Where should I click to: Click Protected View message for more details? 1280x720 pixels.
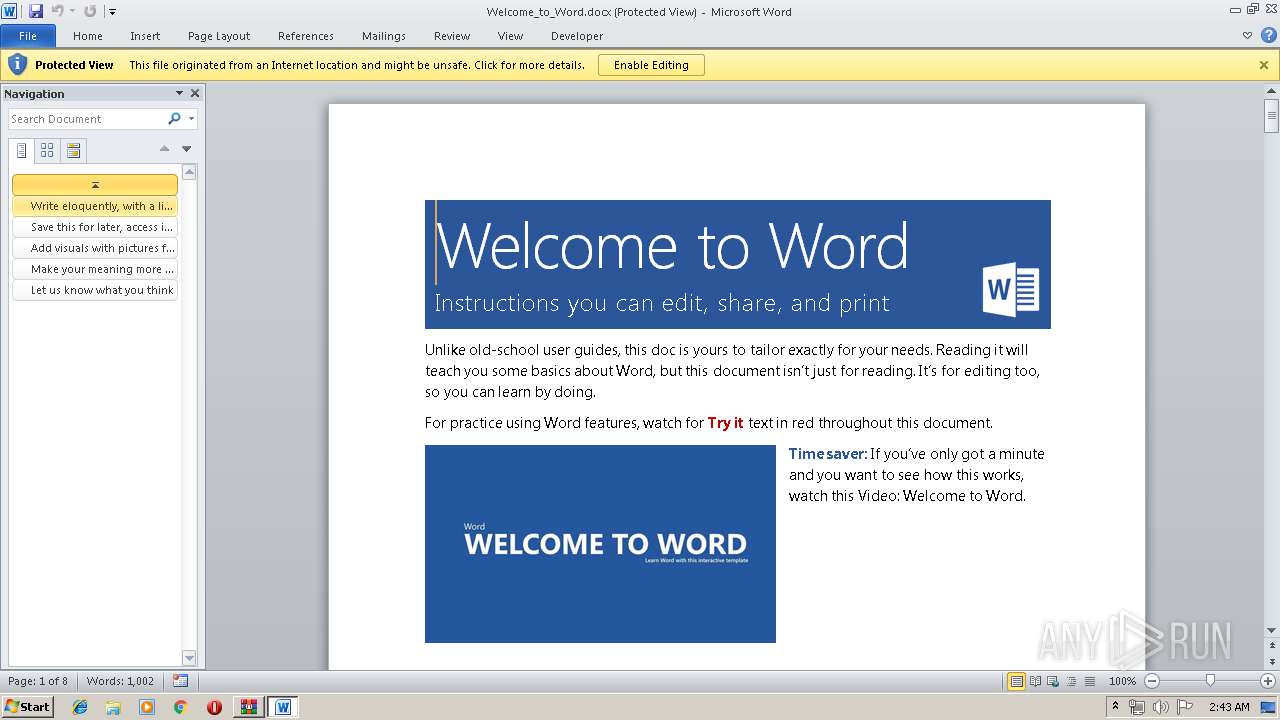coord(357,65)
